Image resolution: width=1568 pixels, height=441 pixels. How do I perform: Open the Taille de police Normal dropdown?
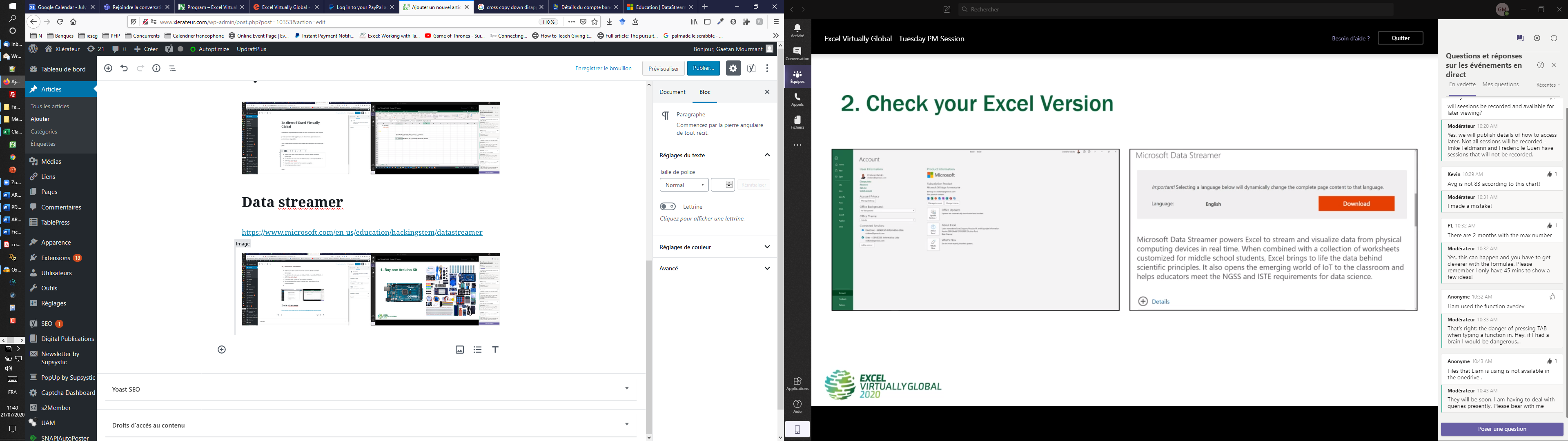(684, 185)
